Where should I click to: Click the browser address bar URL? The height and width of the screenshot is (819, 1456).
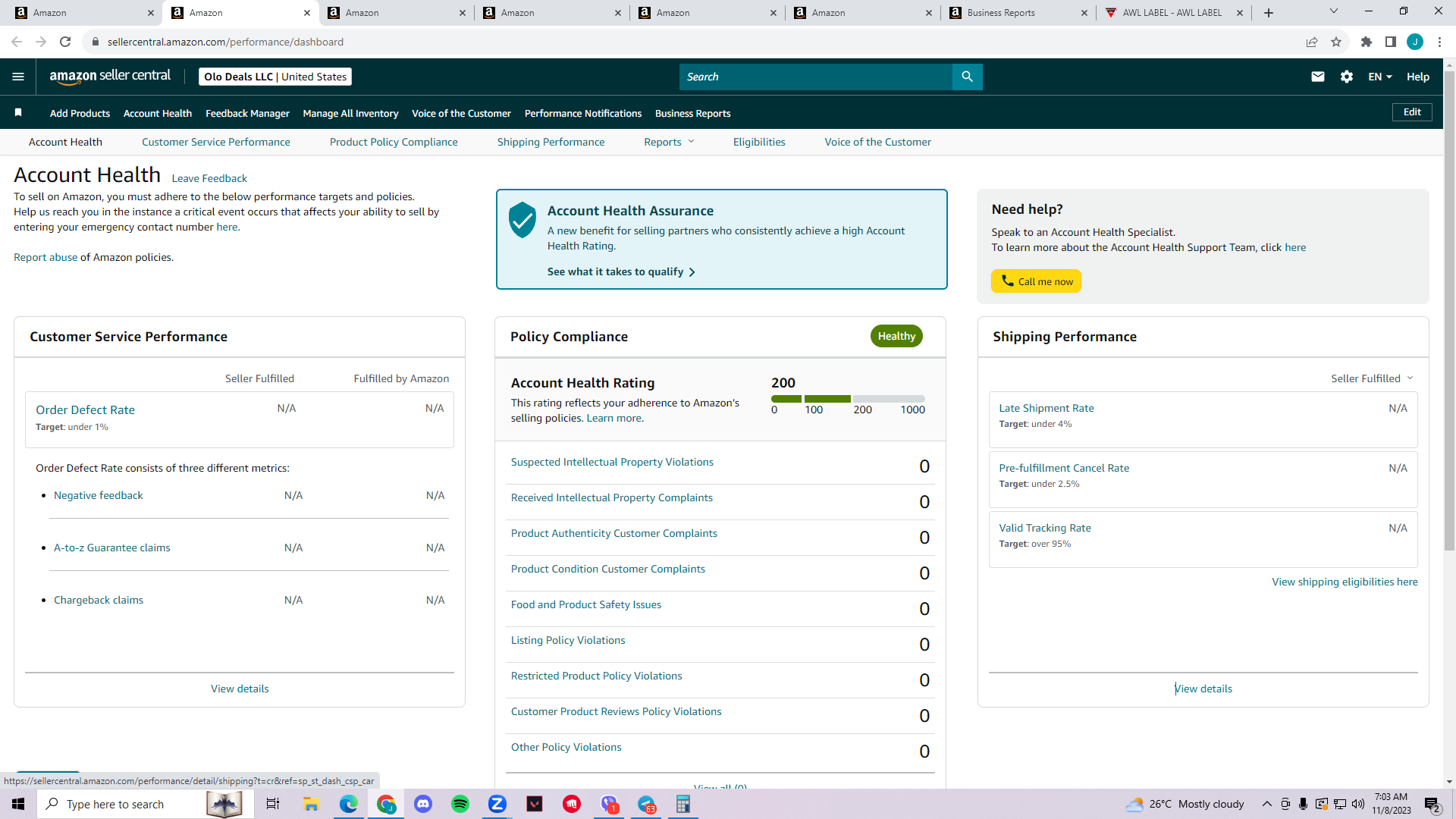[225, 42]
